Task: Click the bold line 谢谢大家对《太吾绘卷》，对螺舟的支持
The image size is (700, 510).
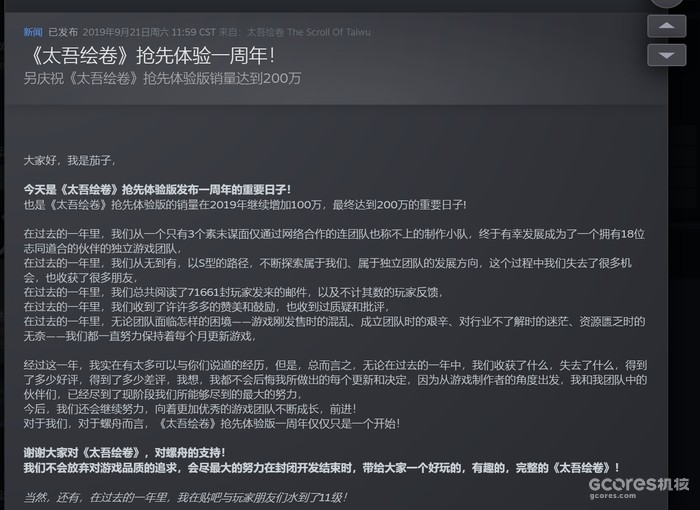Action: pos(125,453)
